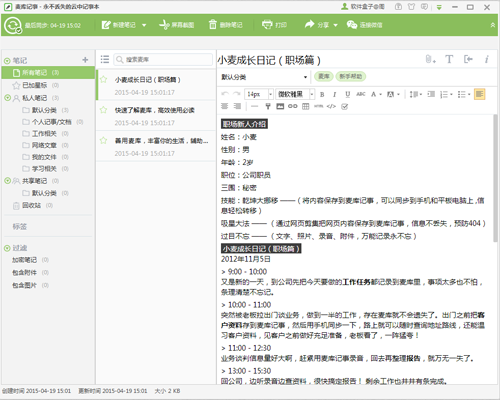Screen dimensions: 500x400
Task: Undo the last edit
Action: tap(225, 94)
